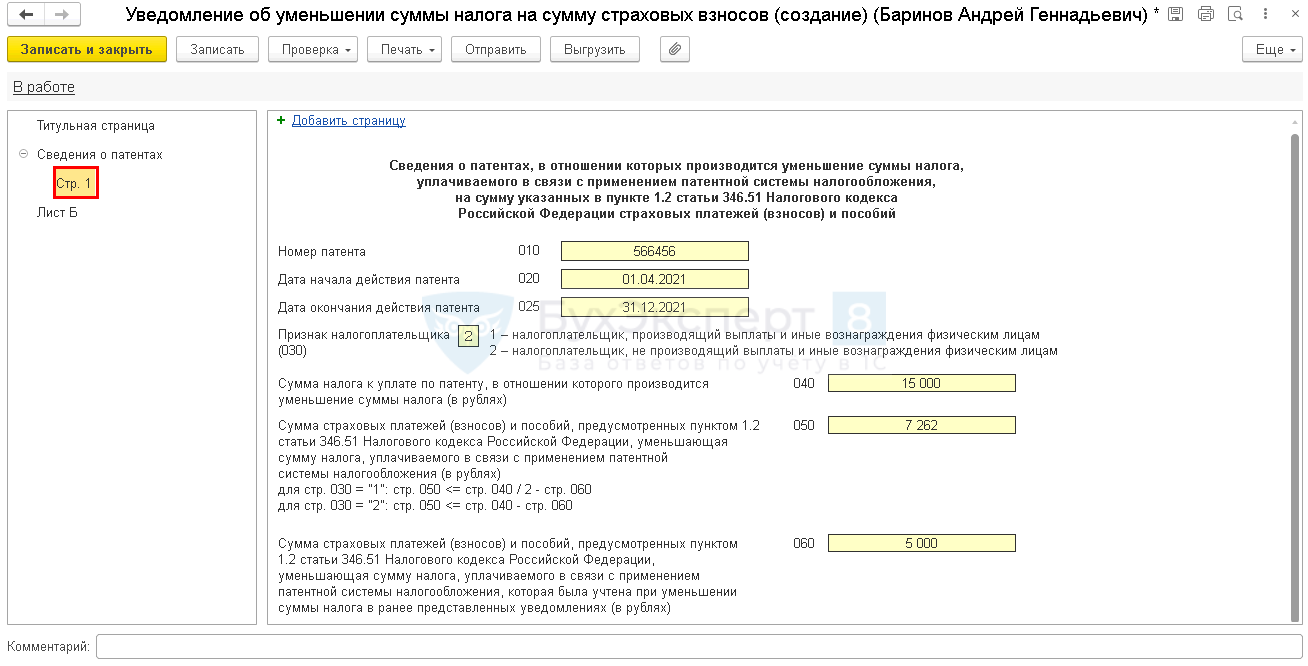This screenshot has width=1308, height=666.
Task: Click the Записать button
Action: pyautogui.click(x=217, y=49)
